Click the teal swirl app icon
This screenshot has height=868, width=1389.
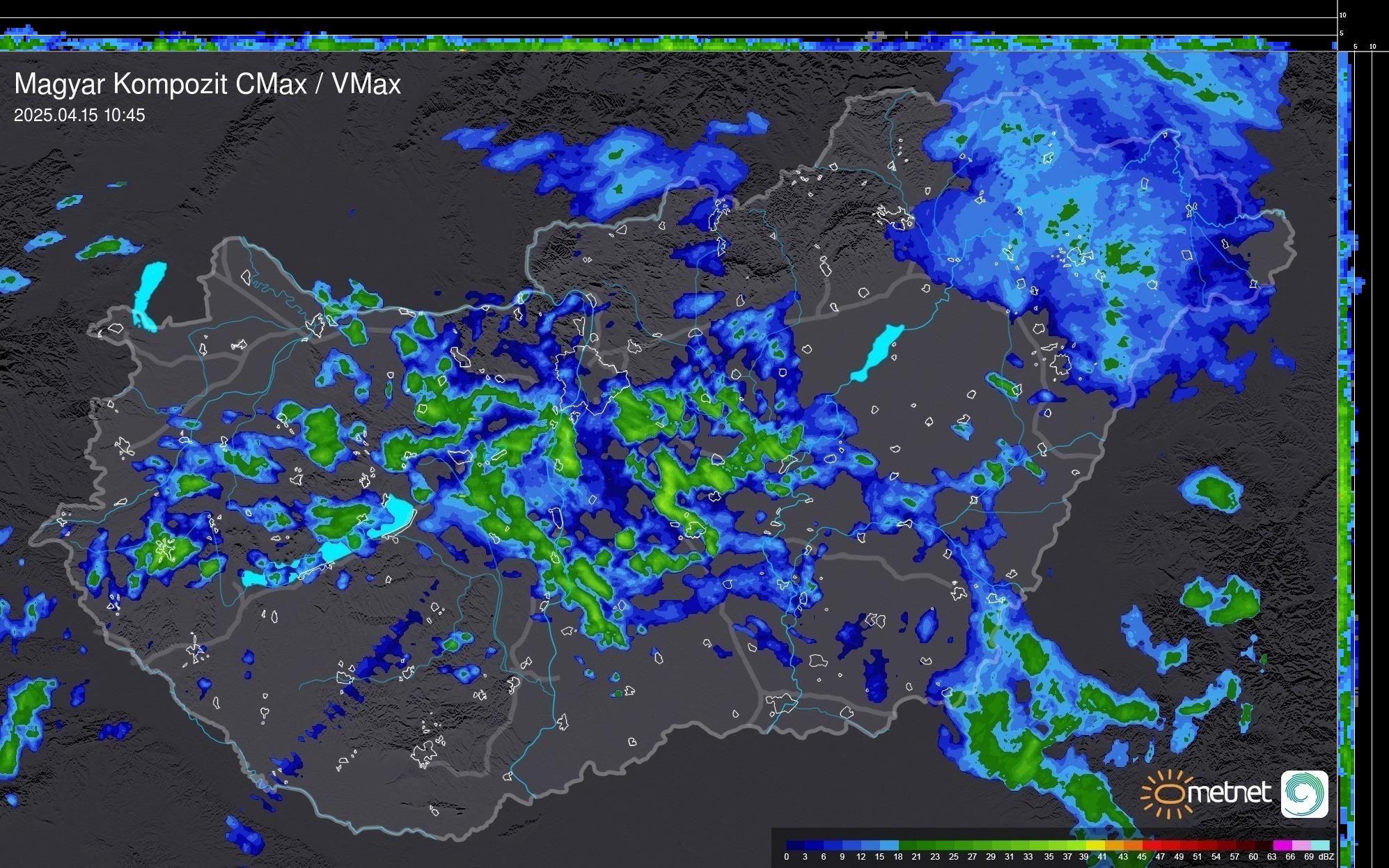[1304, 794]
